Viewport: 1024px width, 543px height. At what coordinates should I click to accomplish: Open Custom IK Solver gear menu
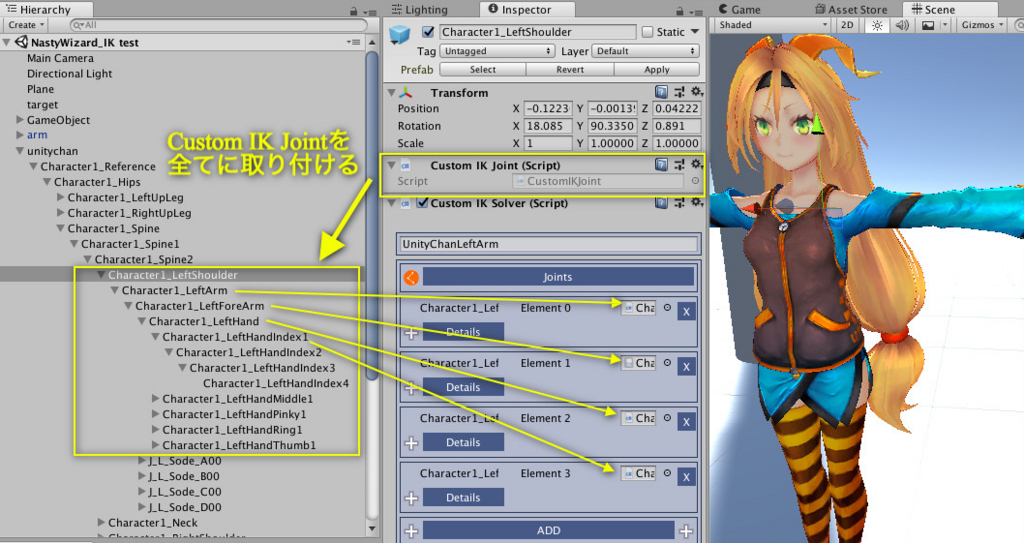pyautogui.click(x=697, y=203)
